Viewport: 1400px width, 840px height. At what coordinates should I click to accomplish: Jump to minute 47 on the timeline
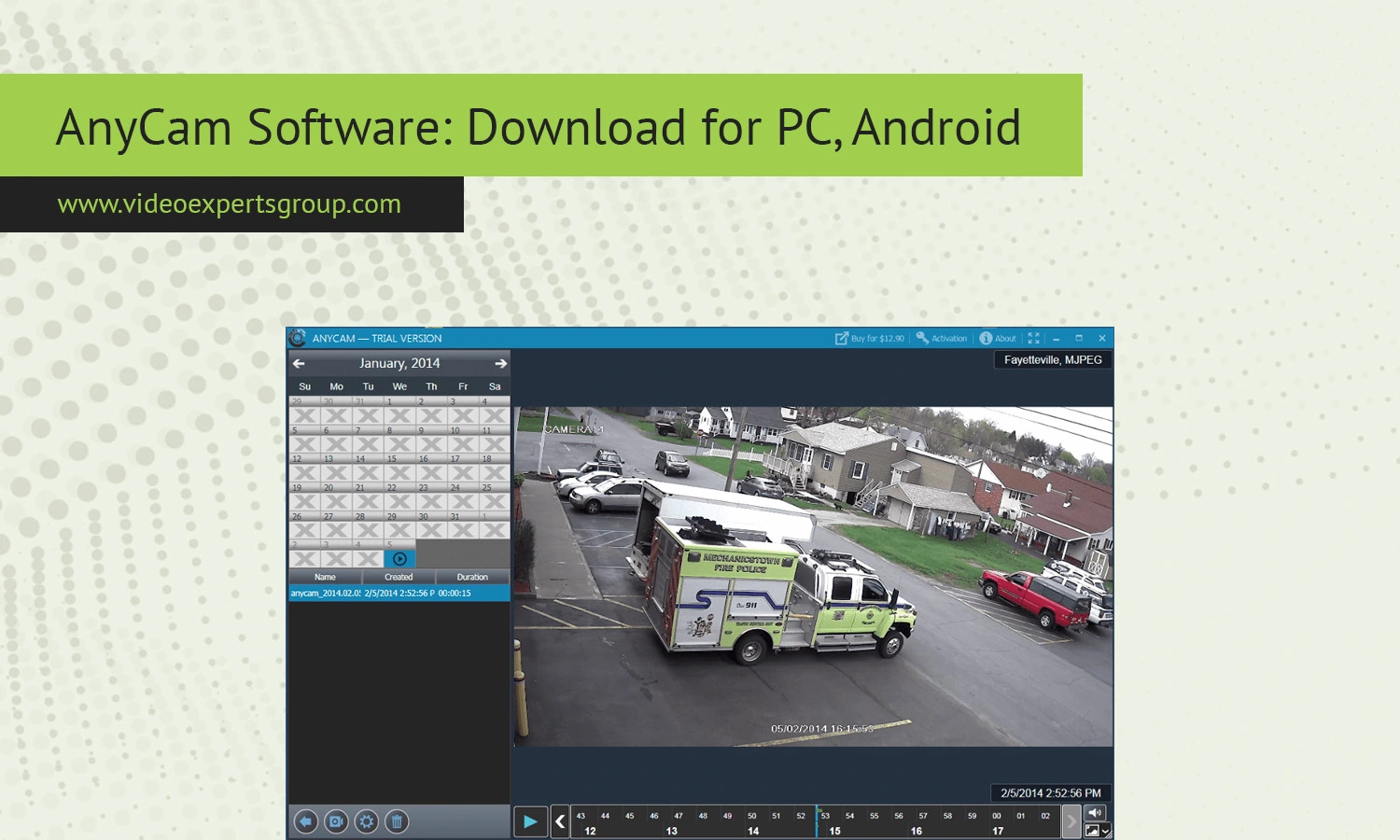(679, 816)
